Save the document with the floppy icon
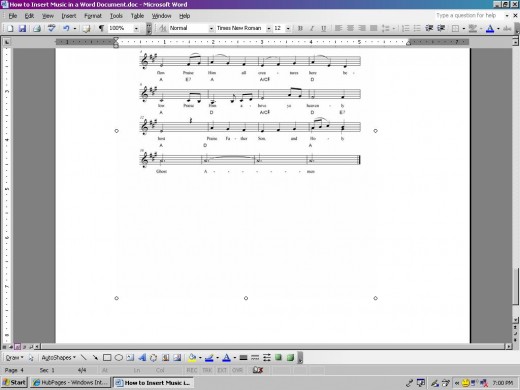The width and height of the screenshot is (520, 390). tap(22, 28)
